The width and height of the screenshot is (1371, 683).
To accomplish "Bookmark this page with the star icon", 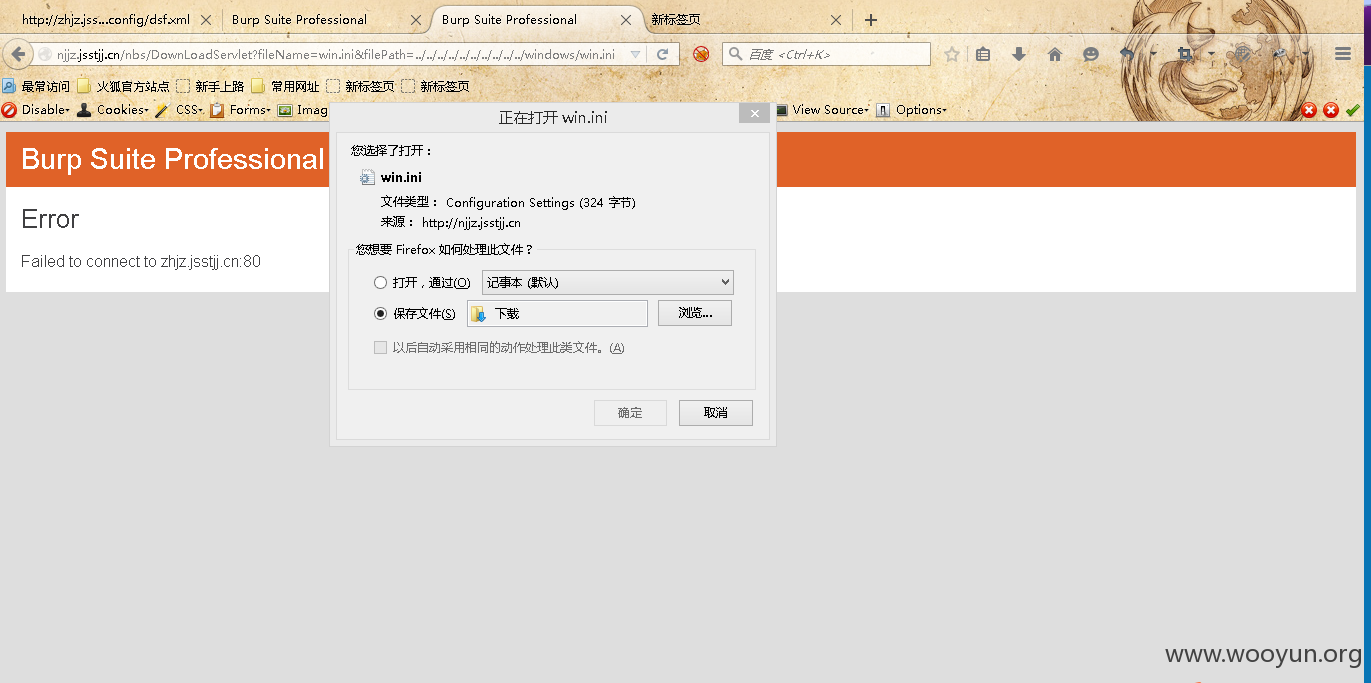I will (952, 54).
